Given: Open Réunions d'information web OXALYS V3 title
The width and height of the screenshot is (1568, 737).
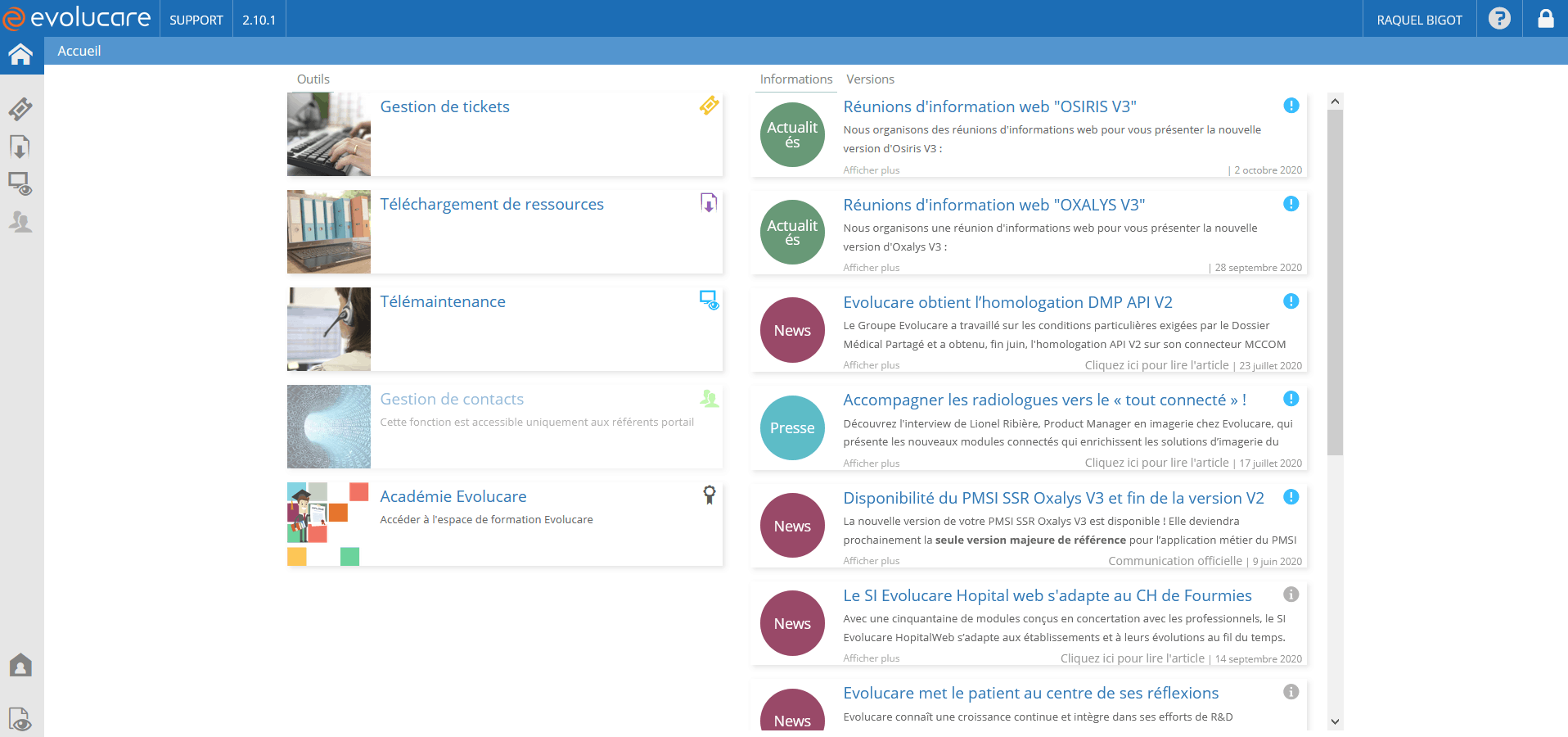Looking at the screenshot, I should point(994,205).
